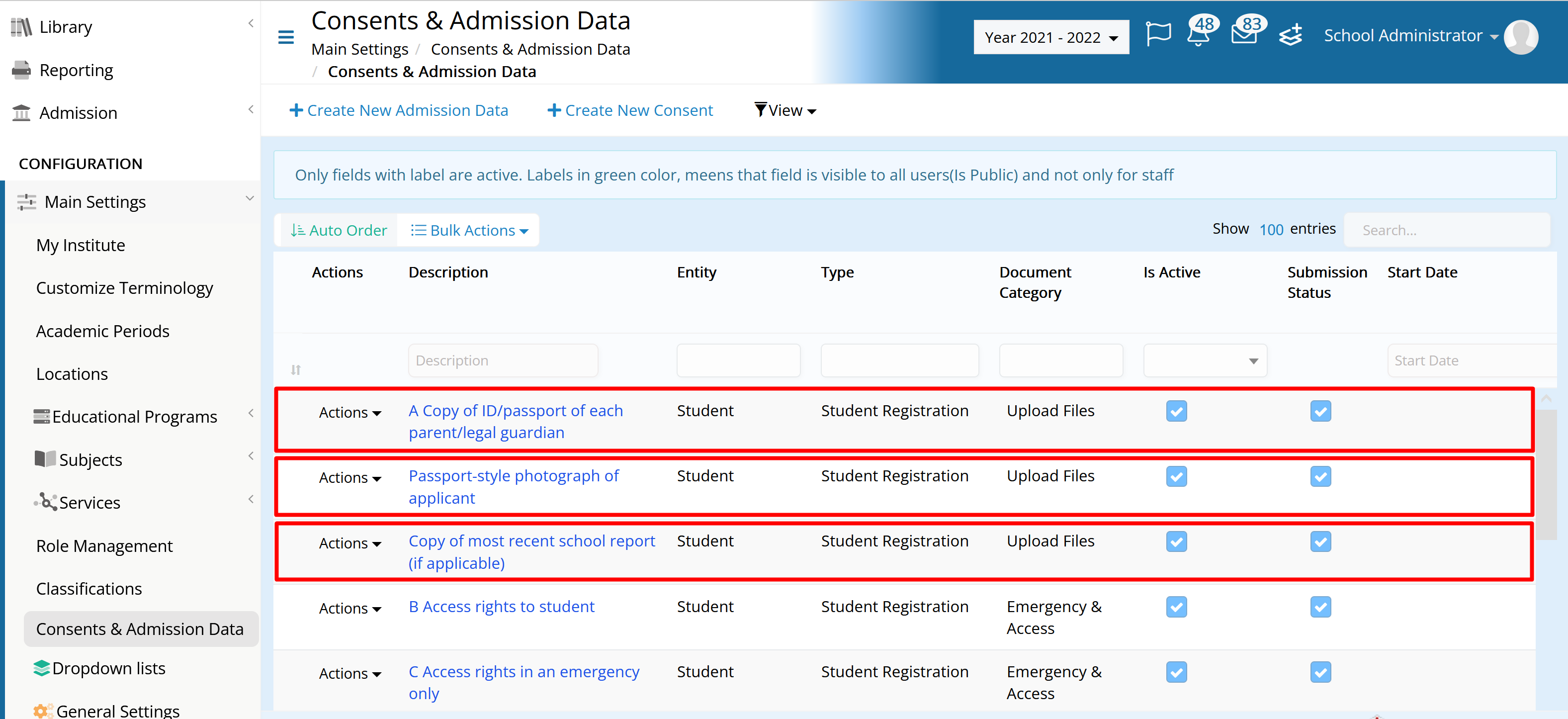Open notifications bell with 48 badge

(x=1198, y=34)
